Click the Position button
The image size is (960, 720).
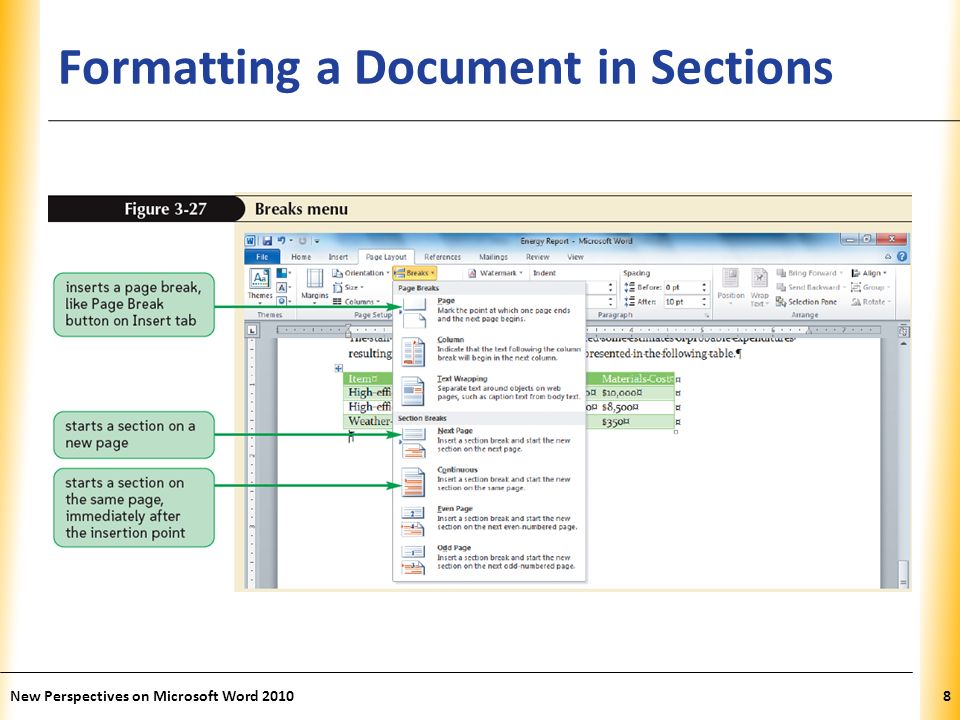tap(730, 287)
